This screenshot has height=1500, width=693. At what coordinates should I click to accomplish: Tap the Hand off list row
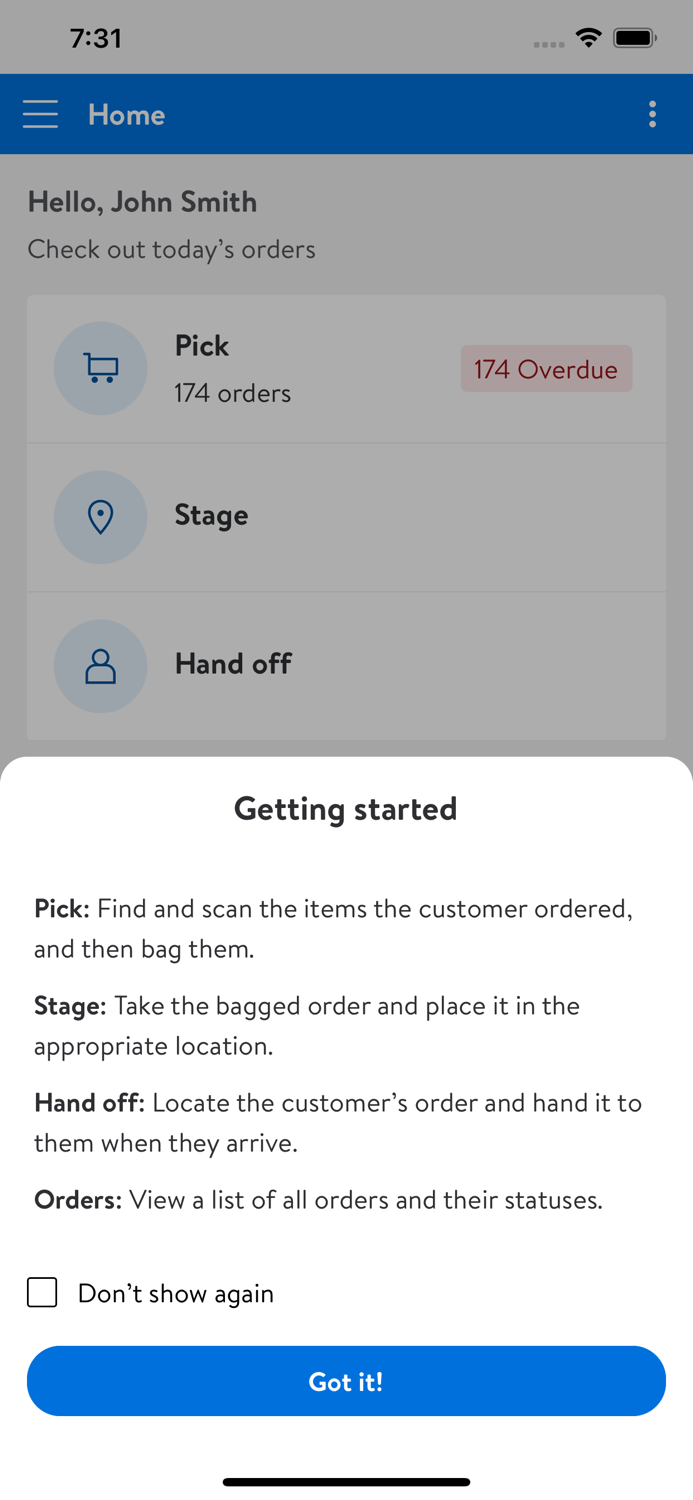click(346, 666)
